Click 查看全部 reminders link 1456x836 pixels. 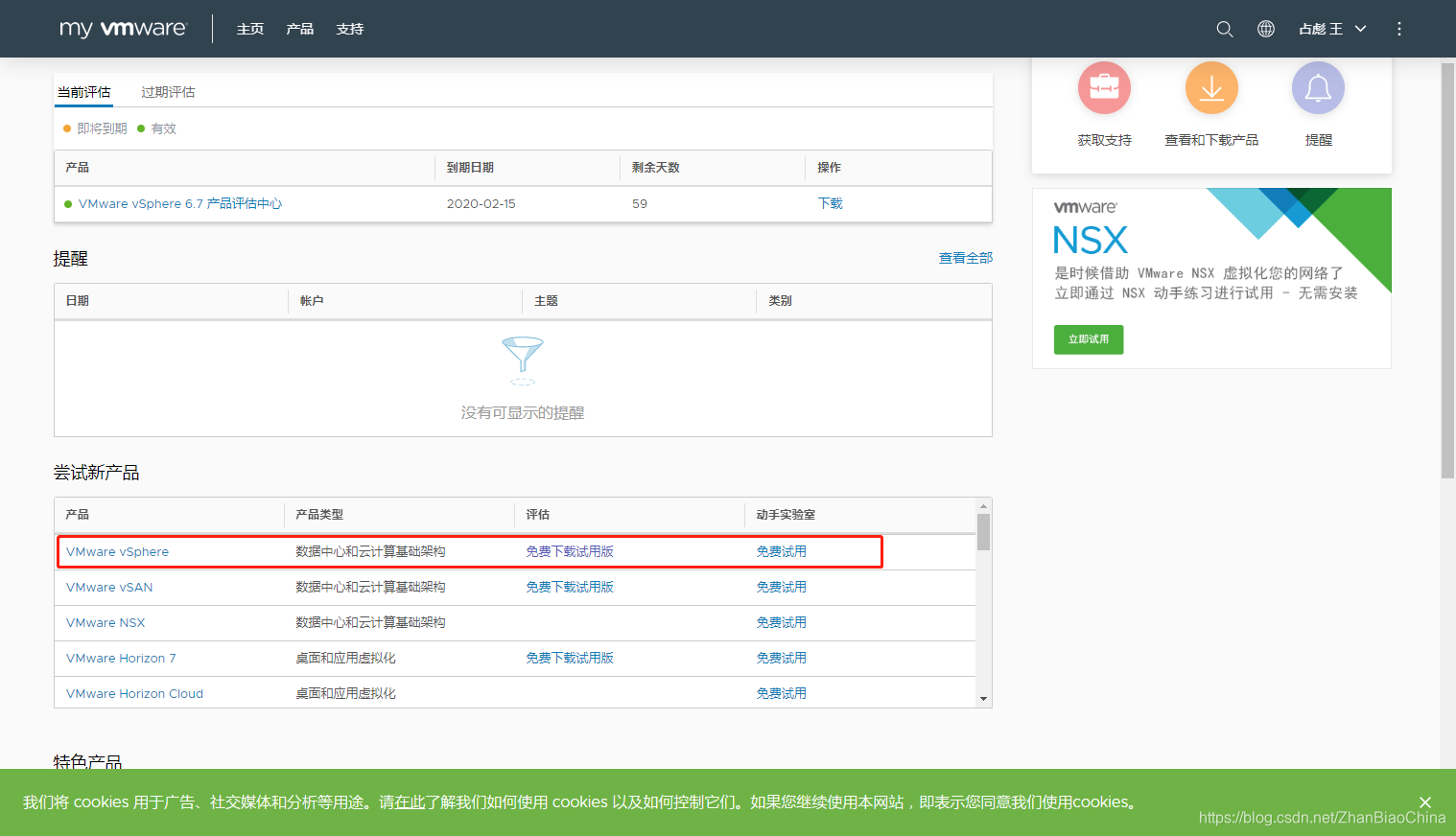[966, 258]
